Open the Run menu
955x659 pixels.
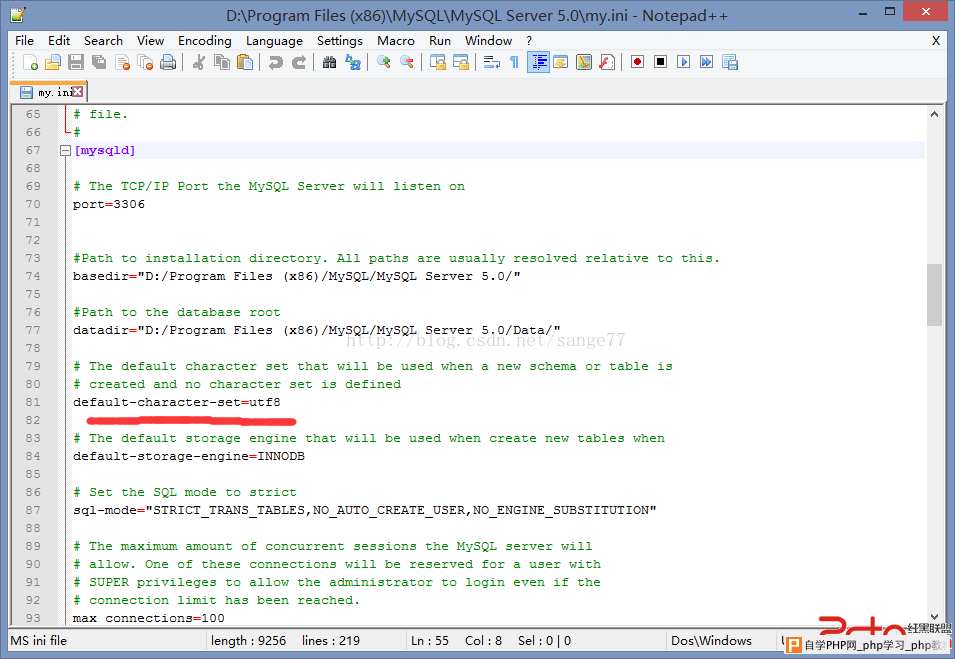pos(440,41)
